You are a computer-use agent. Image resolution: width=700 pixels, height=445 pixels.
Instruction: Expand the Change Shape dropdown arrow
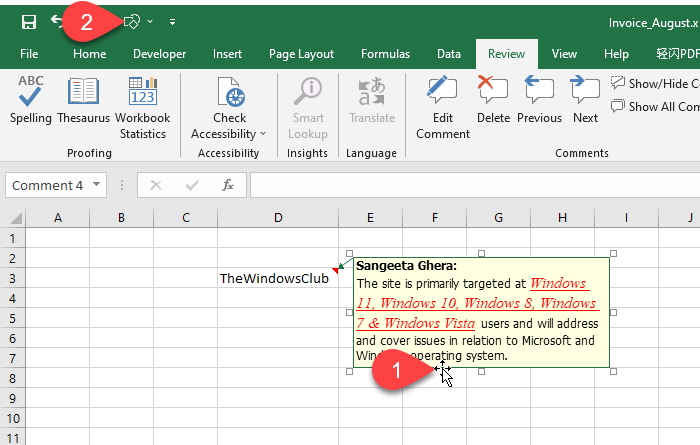(150, 21)
